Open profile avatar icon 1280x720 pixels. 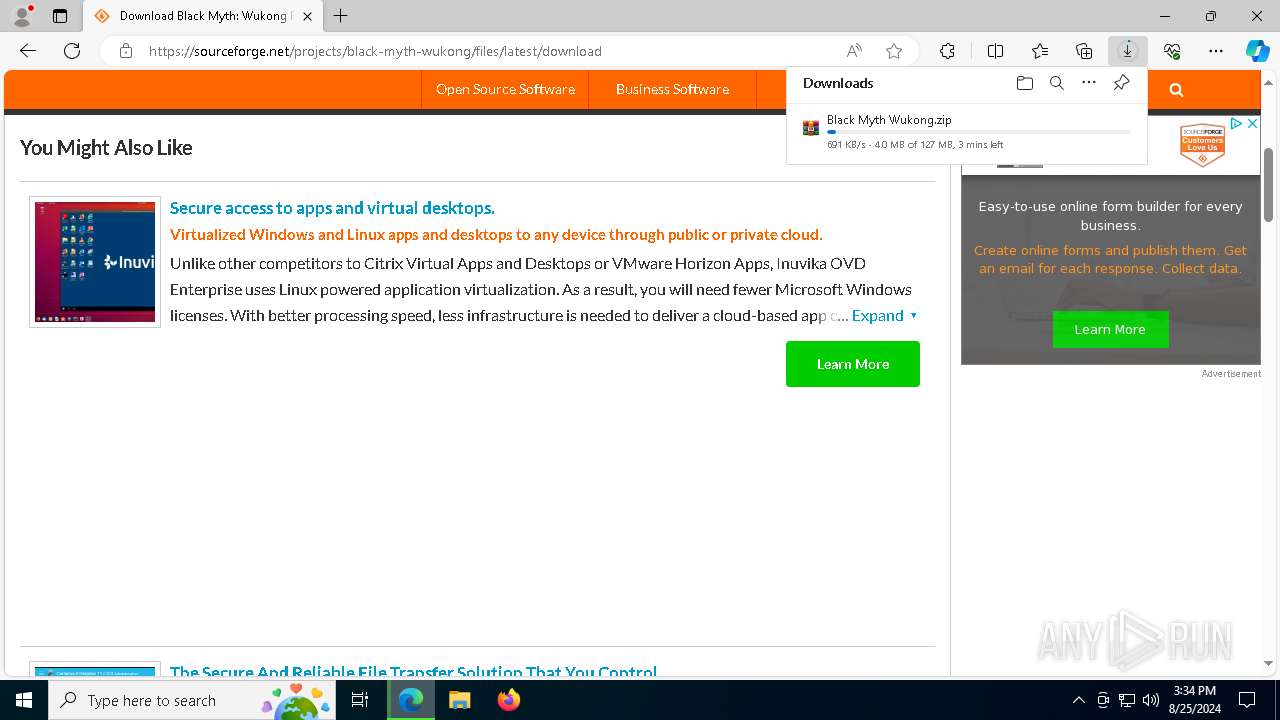[22, 16]
